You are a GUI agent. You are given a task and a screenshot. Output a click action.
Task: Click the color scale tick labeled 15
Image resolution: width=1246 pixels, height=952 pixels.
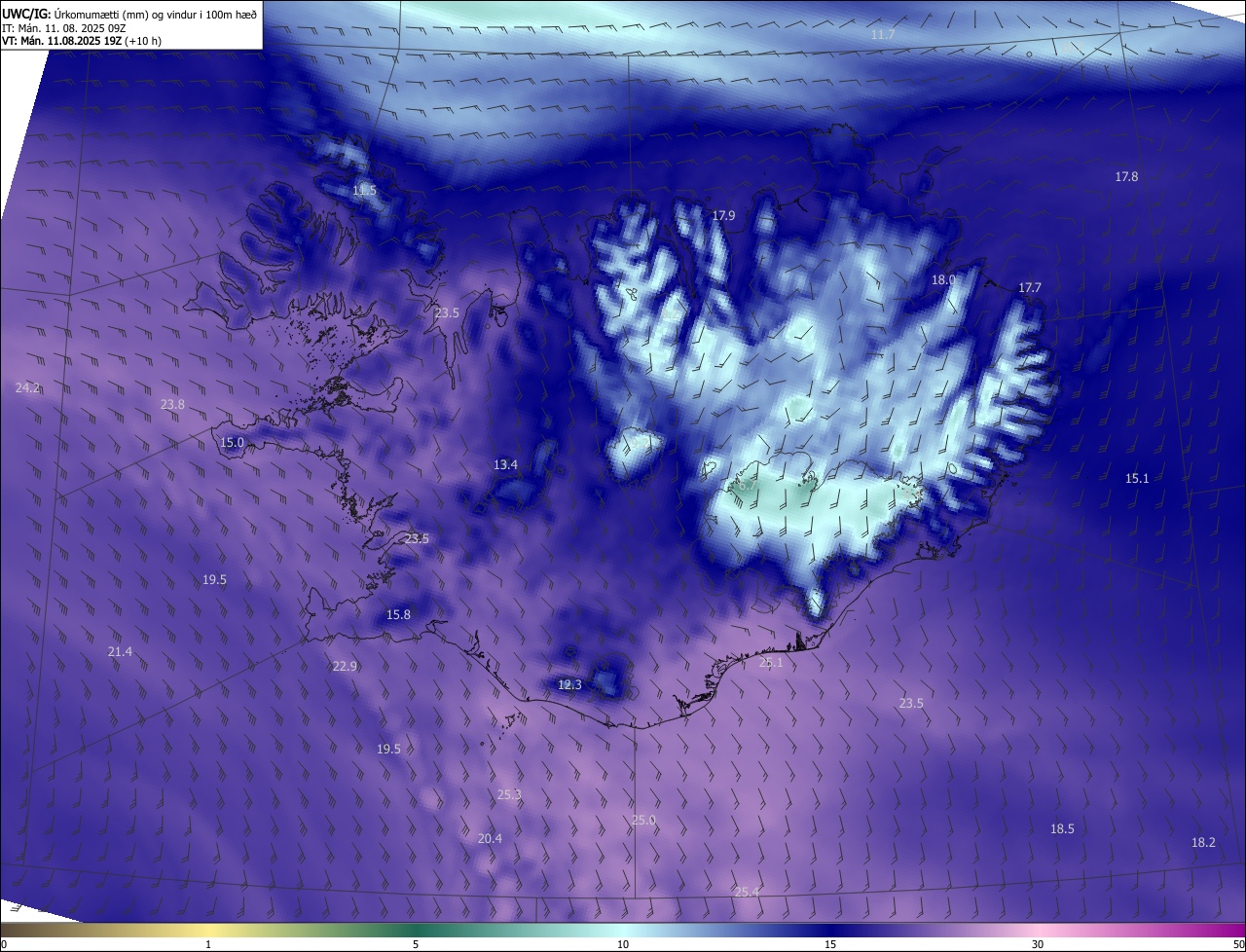pyautogui.click(x=830, y=944)
